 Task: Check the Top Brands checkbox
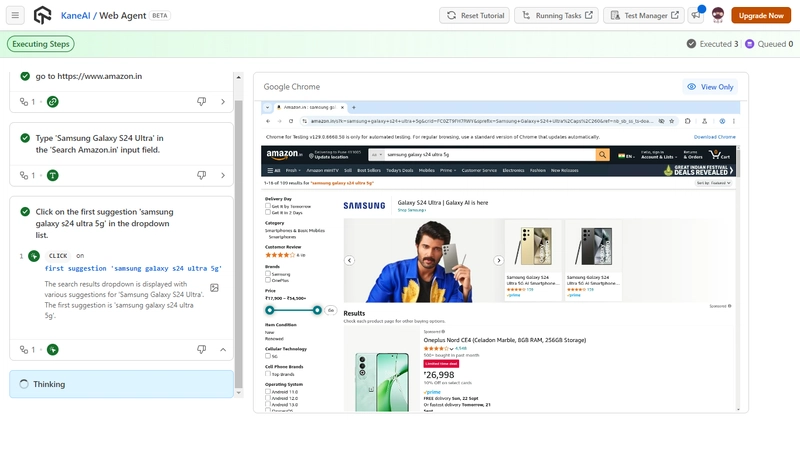tap(268, 373)
